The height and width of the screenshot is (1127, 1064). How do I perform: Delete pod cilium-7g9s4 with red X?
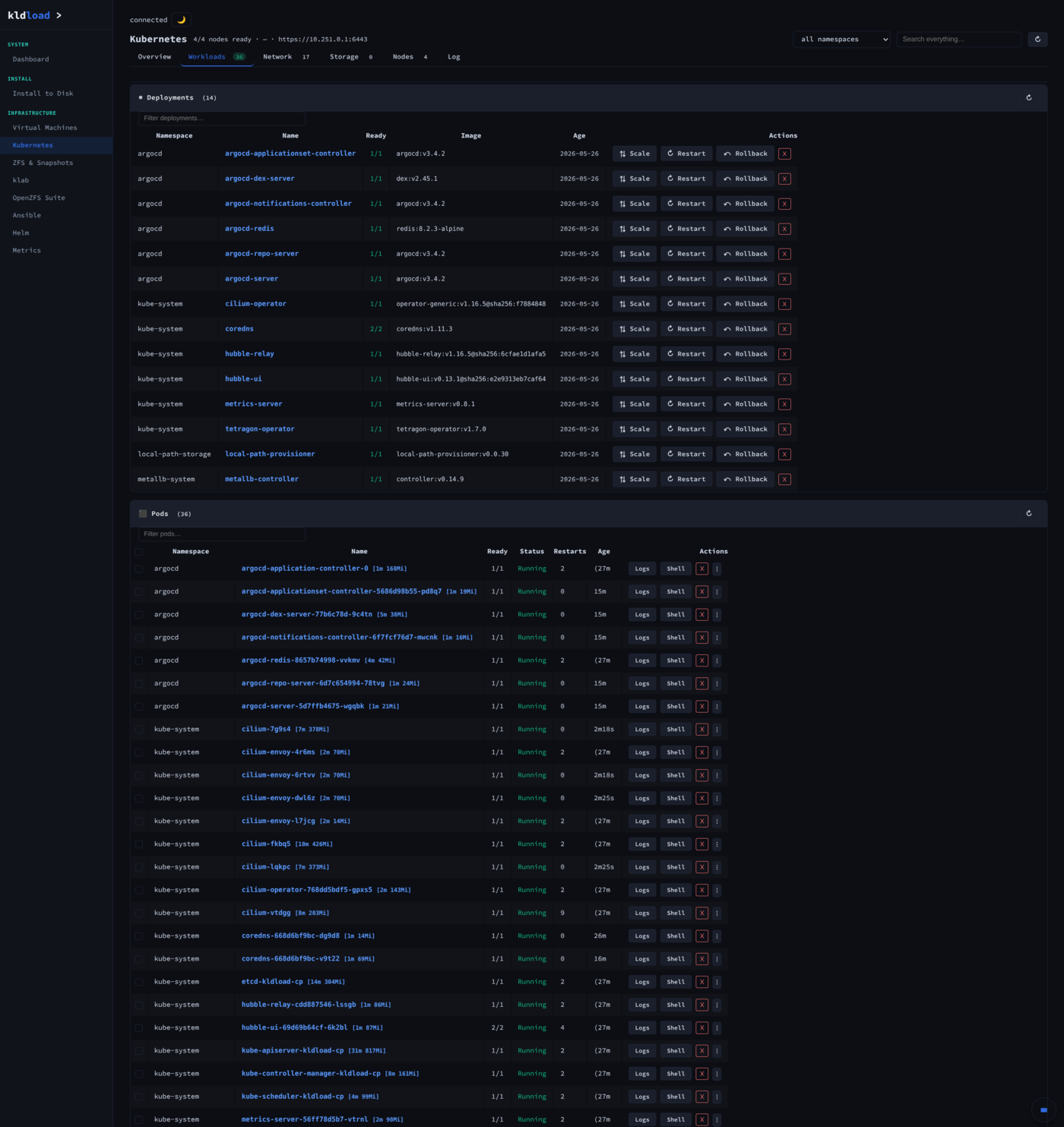701,730
